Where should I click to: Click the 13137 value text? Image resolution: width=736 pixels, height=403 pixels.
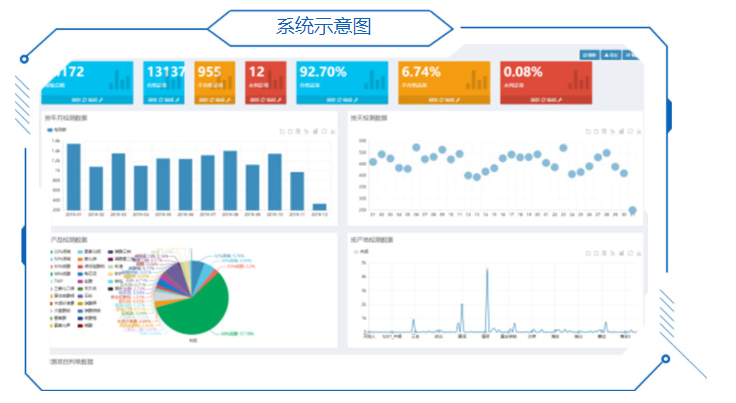(x=166, y=72)
